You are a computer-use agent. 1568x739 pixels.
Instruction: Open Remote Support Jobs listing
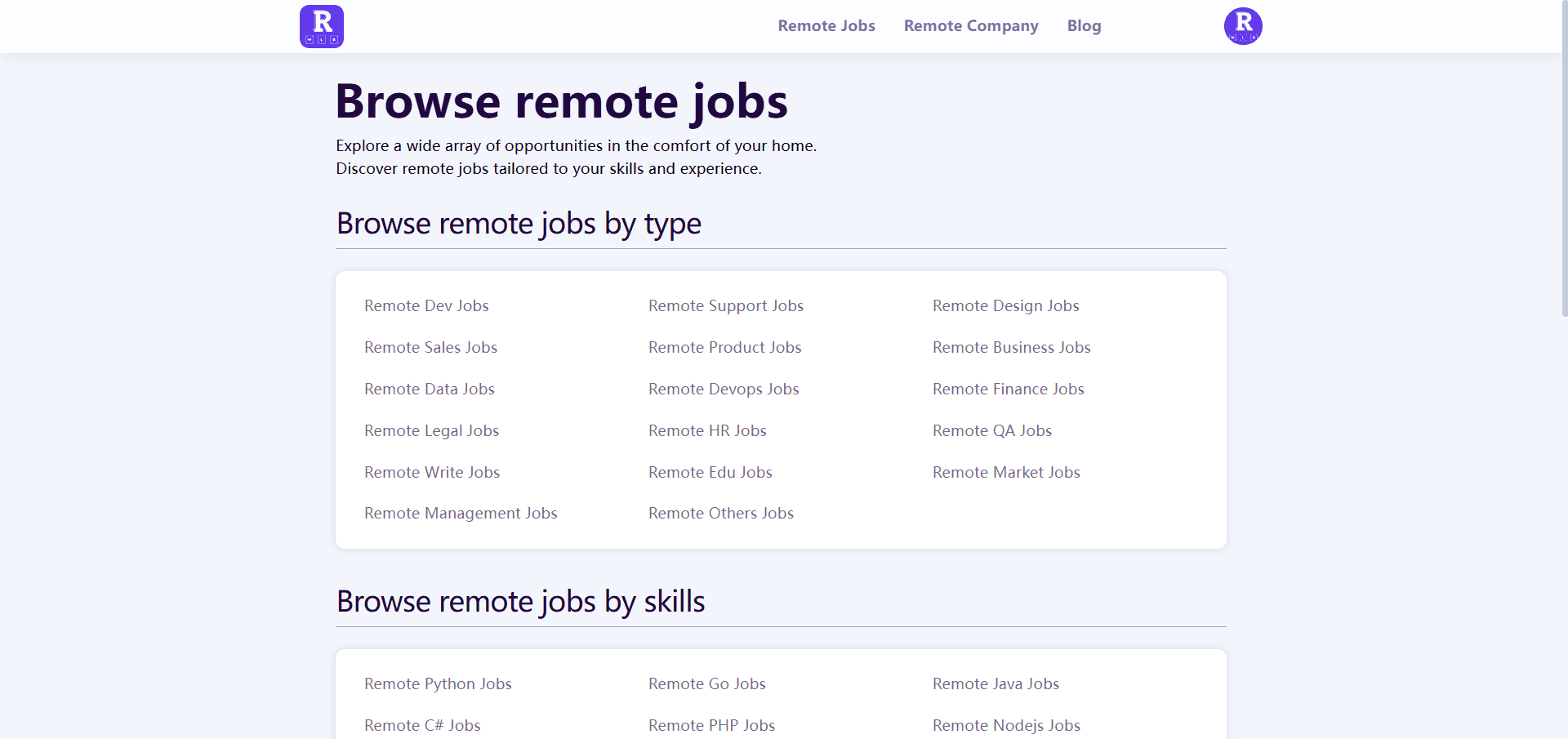726,305
